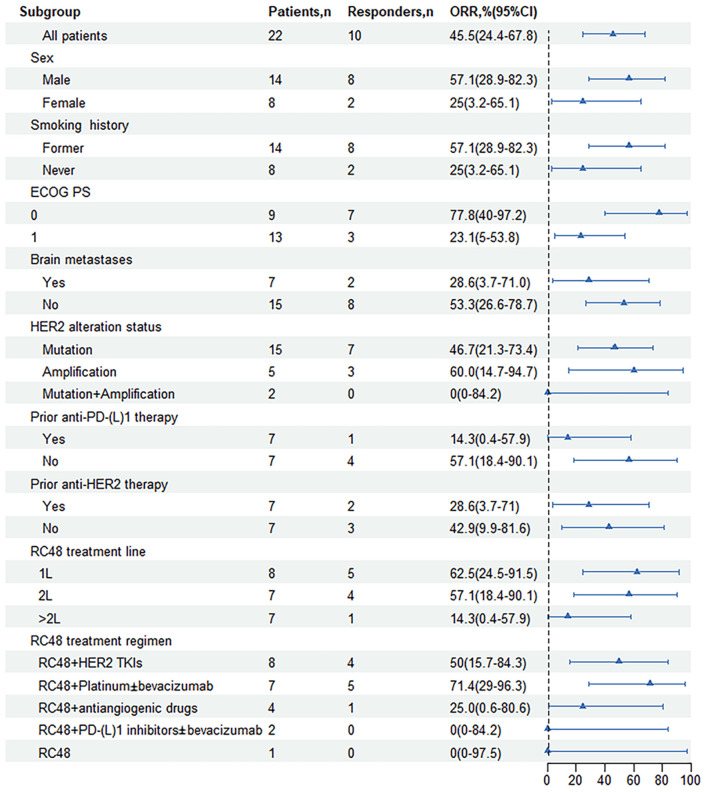Image resolution: width=706 pixels, height=792 pixels.
Task: Select the Amplification row's triangle point estimate
Action: tap(633, 369)
